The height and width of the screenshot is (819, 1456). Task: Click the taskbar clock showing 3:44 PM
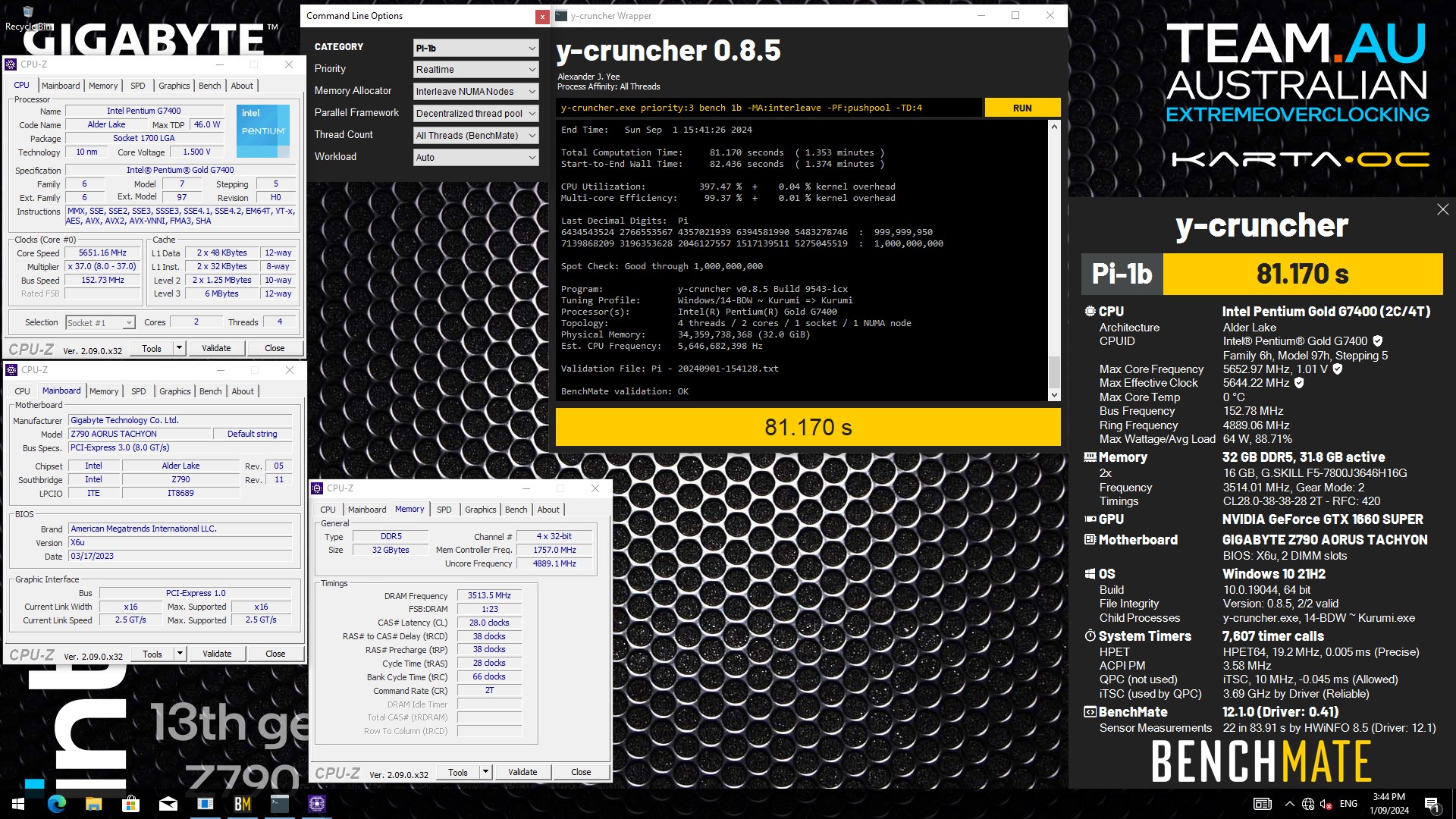pyautogui.click(x=1389, y=804)
